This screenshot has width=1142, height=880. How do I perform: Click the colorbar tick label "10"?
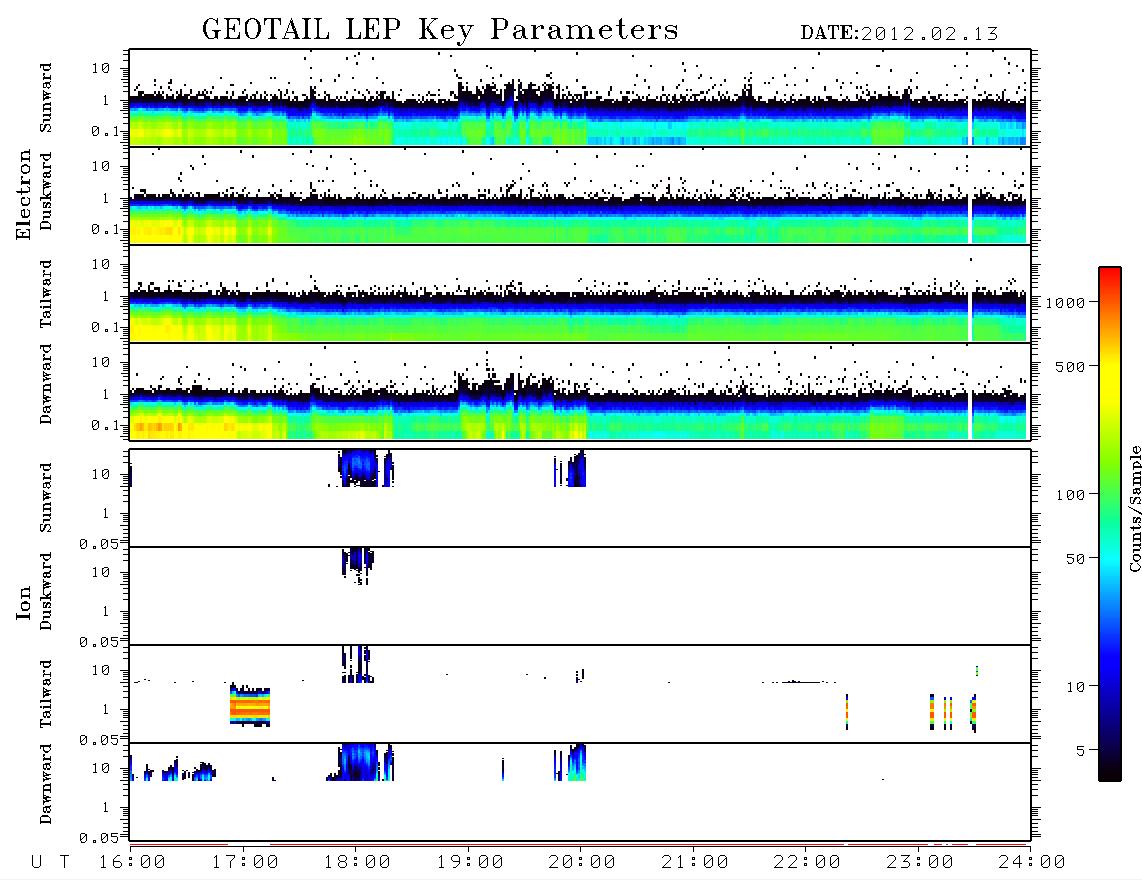[x=1076, y=687]
